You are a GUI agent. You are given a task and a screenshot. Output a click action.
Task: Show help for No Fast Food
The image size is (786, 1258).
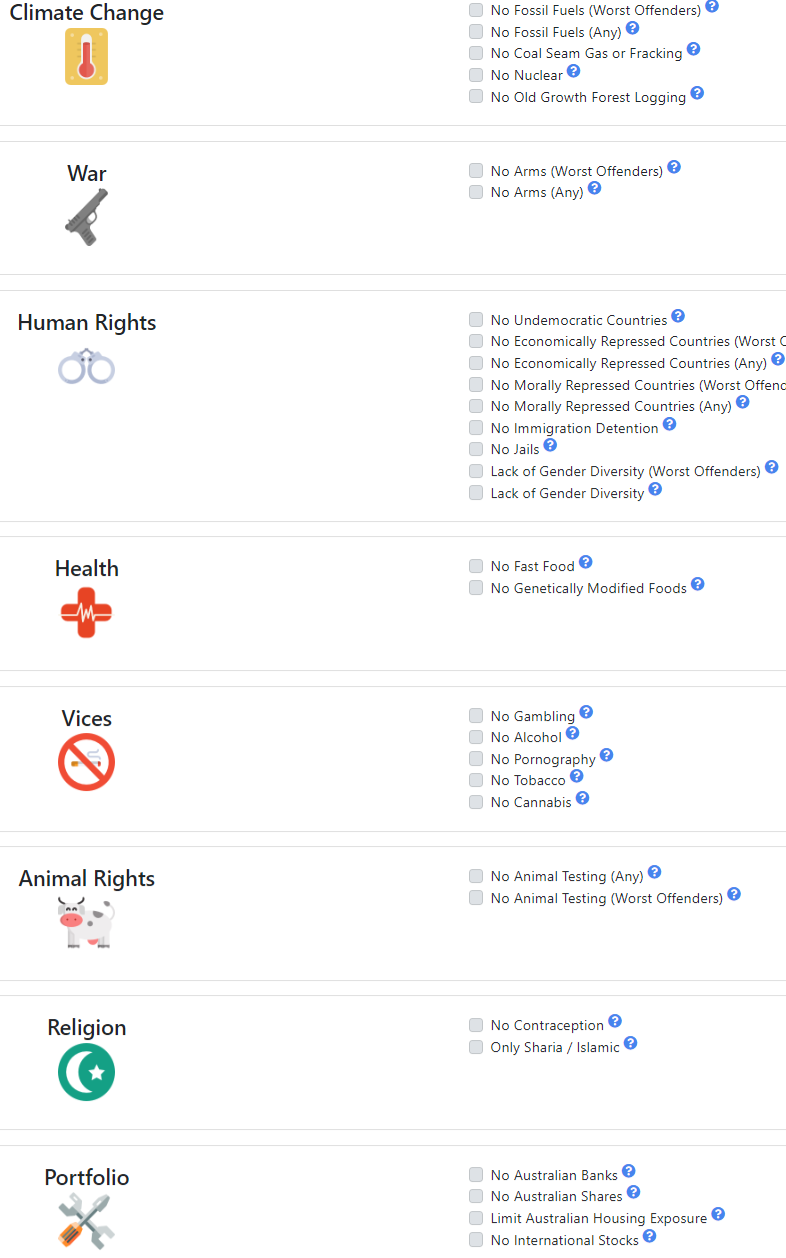tap(586, 562)
